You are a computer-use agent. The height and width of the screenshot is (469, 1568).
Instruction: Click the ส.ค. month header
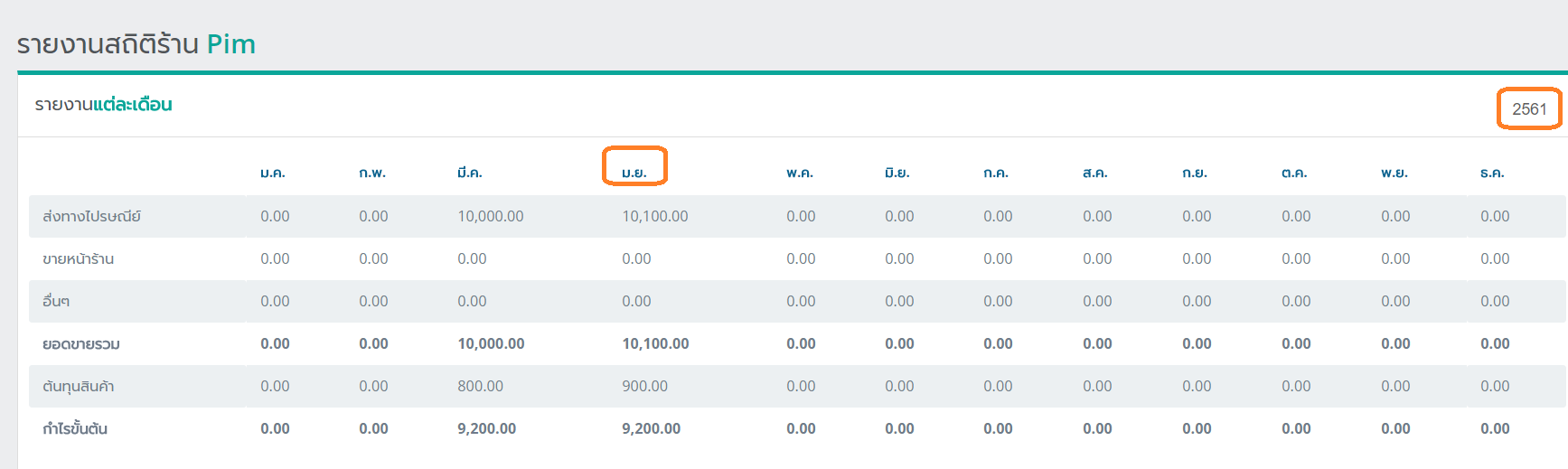click(1094, 173)
